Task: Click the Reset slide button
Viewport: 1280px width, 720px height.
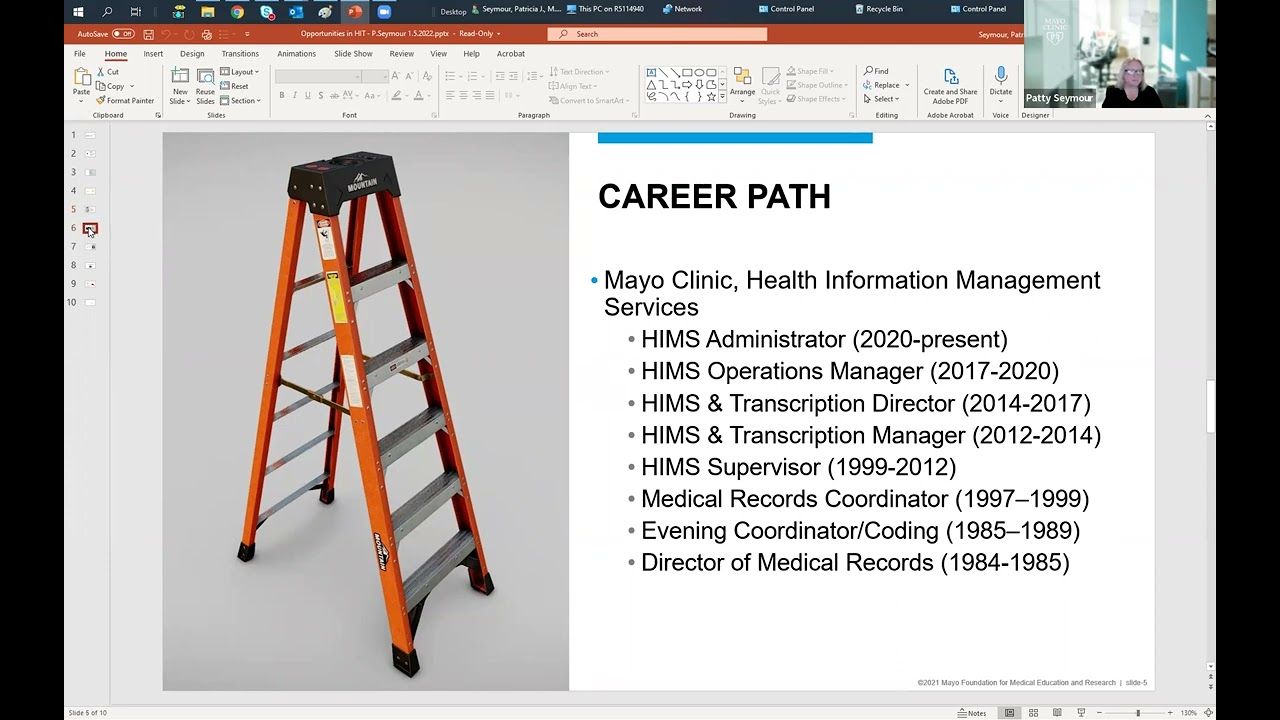Action: pyautogui.click(x=234, y=86)
